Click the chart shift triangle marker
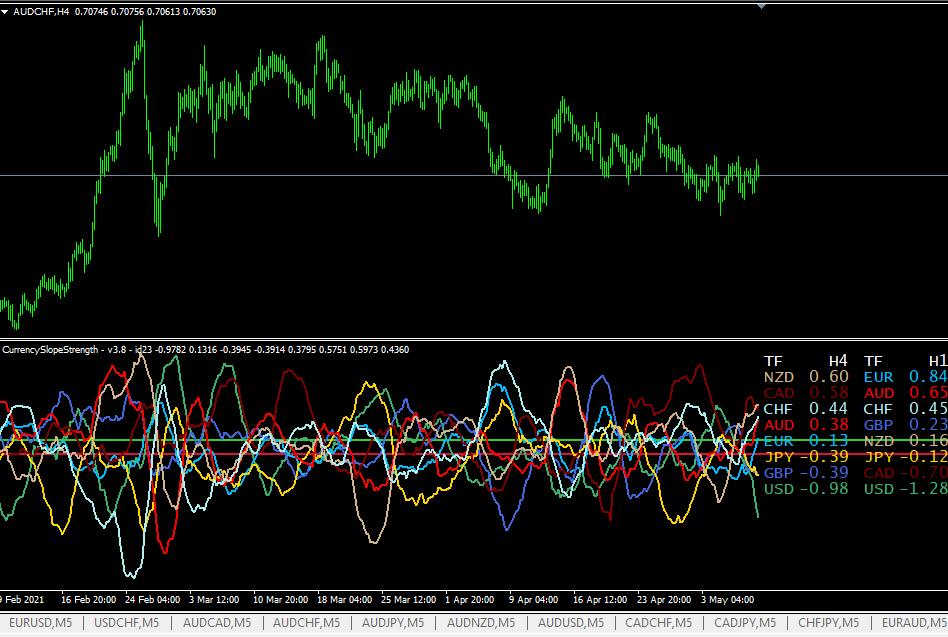The width and height of the screenshot is (948, 637). pos(762,5)
